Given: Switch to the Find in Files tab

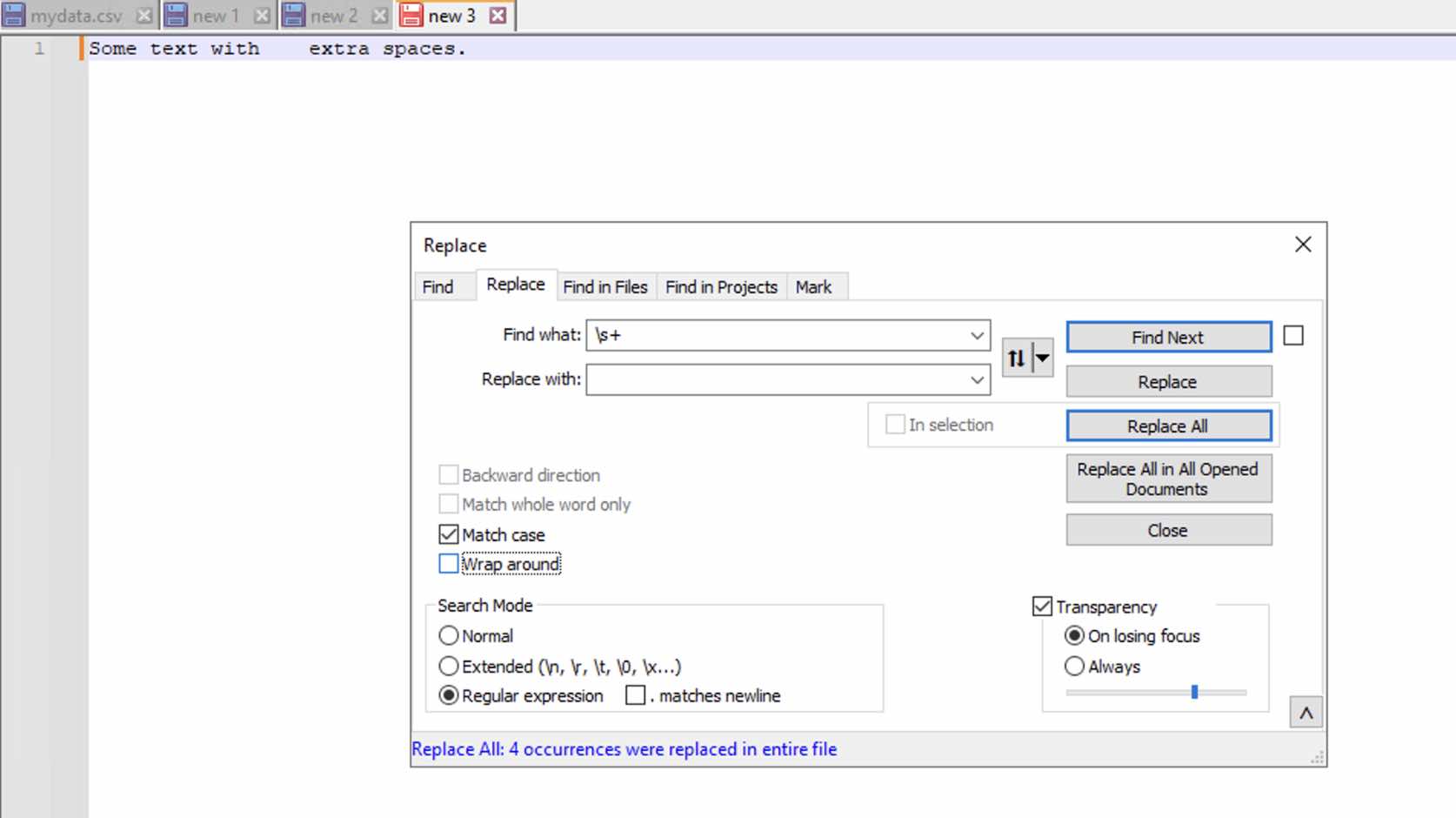Looking at the screenshot, I should pos(604,286).
